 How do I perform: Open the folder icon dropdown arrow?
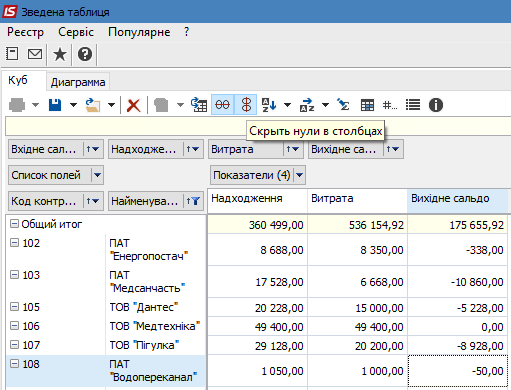point(111,105)
